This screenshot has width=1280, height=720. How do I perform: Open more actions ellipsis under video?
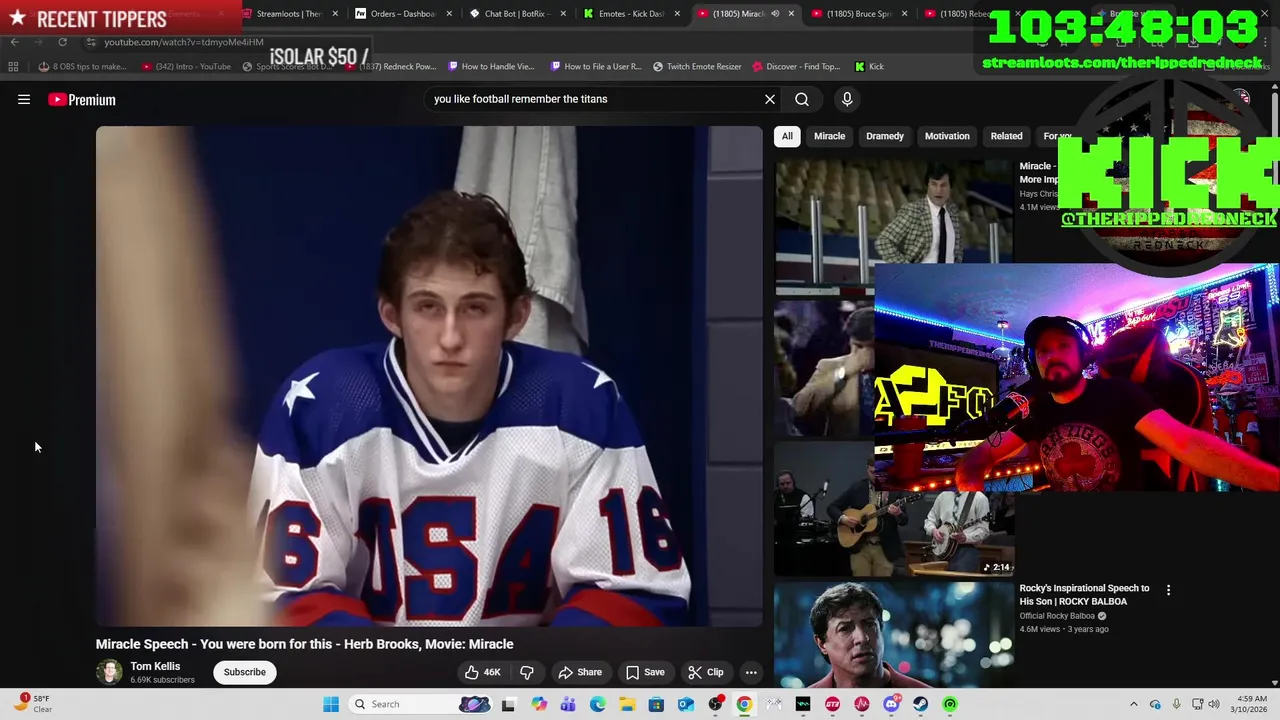[x=751, y=672]
